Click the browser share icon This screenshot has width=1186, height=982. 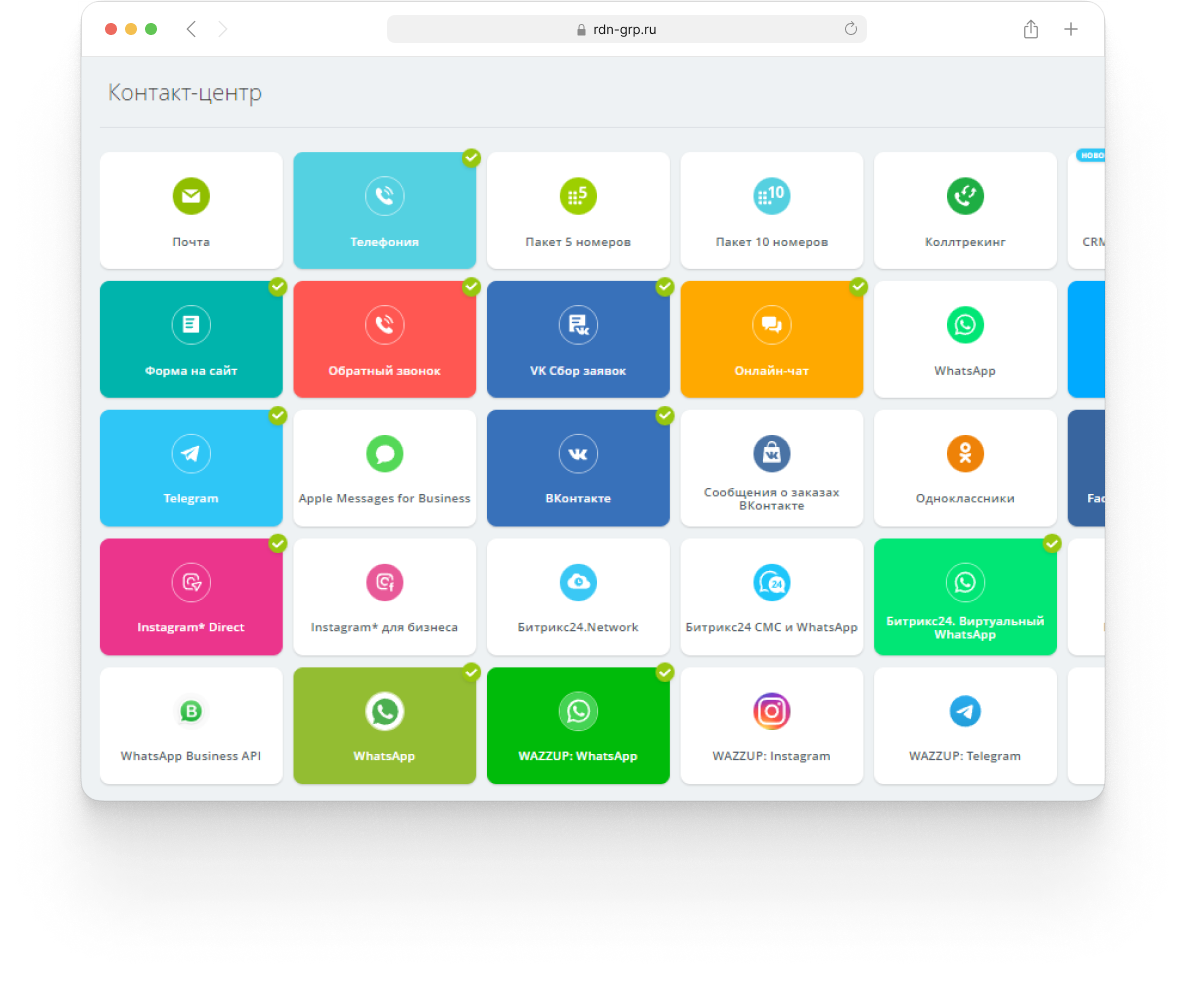[x=1030, y=30]
